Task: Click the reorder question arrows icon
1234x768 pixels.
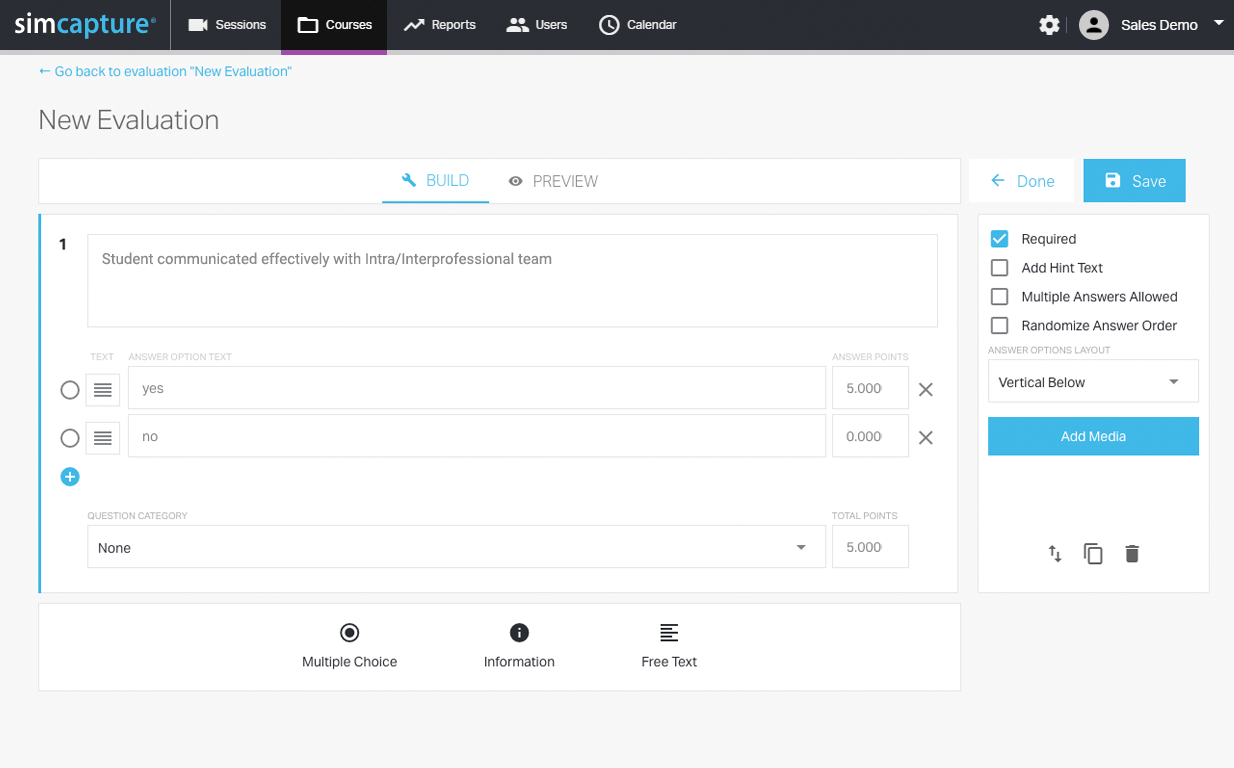Action: (x=1055, y=554)
